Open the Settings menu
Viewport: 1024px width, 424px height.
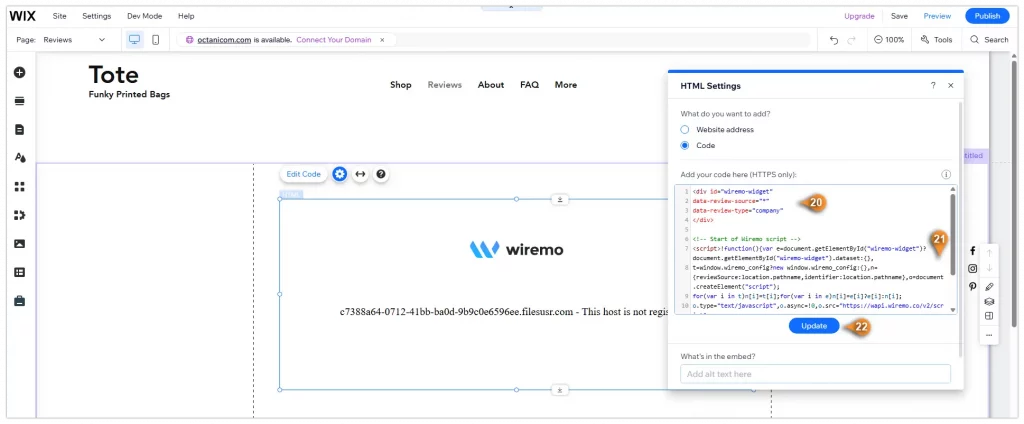tap(97, 16)
